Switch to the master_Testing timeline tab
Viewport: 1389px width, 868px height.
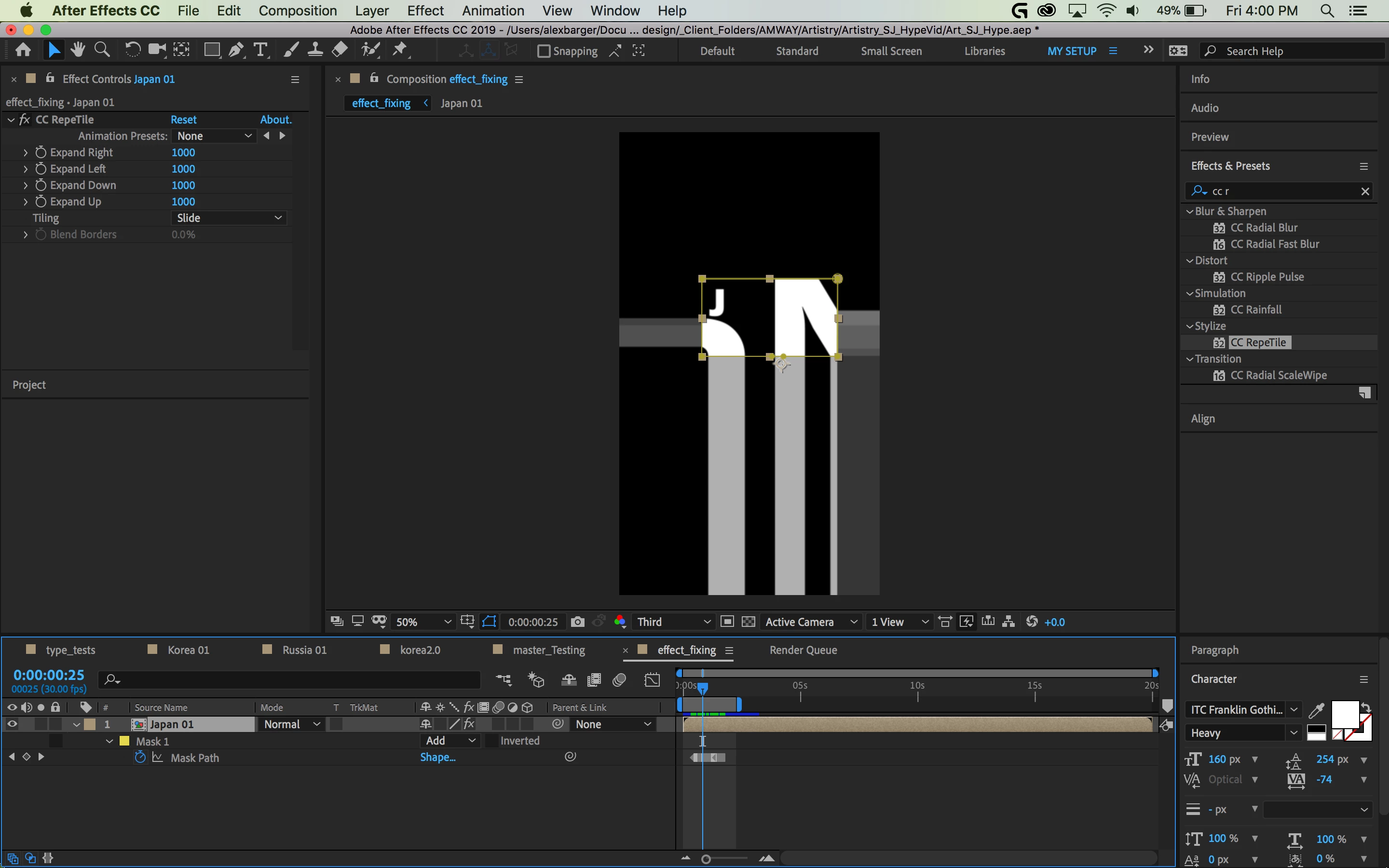(x=548, y=650)
